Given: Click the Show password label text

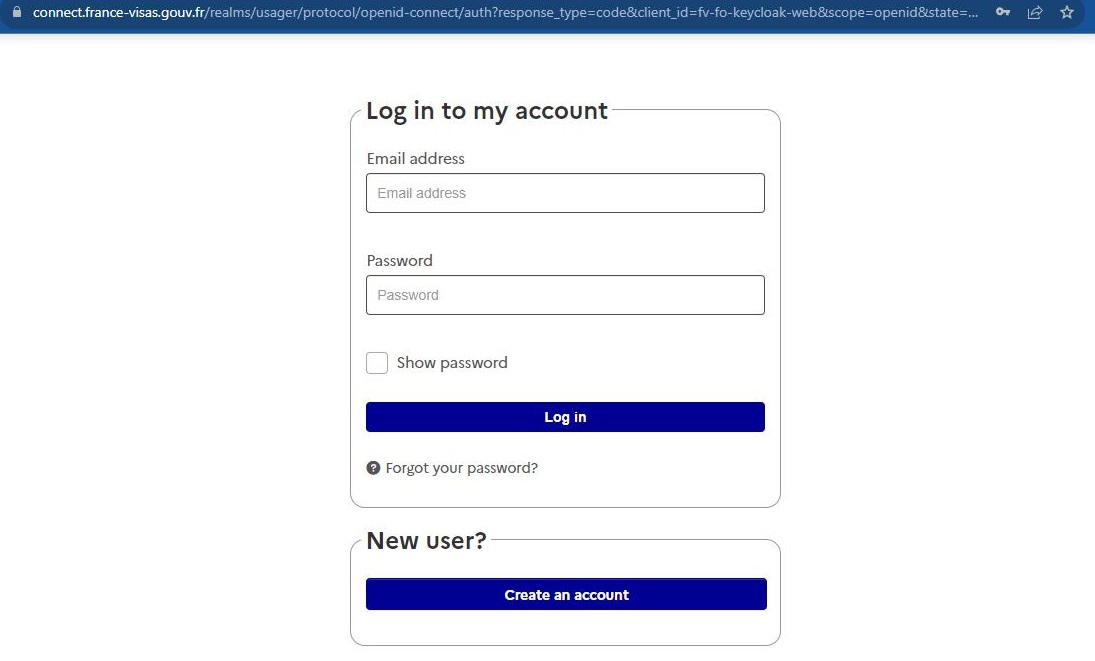Looking at the screenshot, I should (x=452, y=363).
